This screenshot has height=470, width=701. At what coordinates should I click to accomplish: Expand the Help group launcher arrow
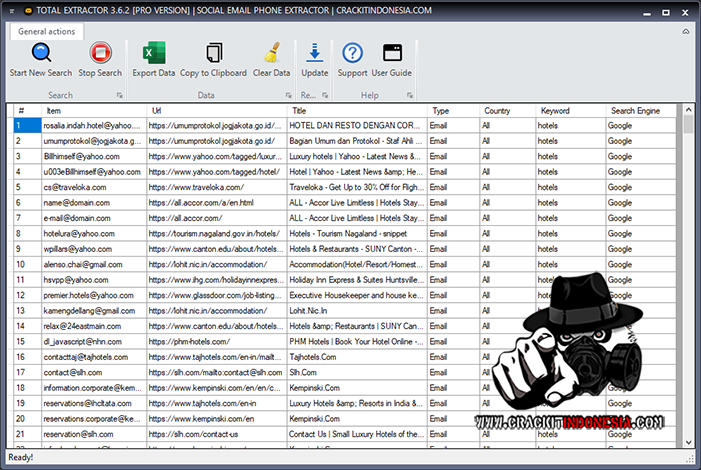410,96
